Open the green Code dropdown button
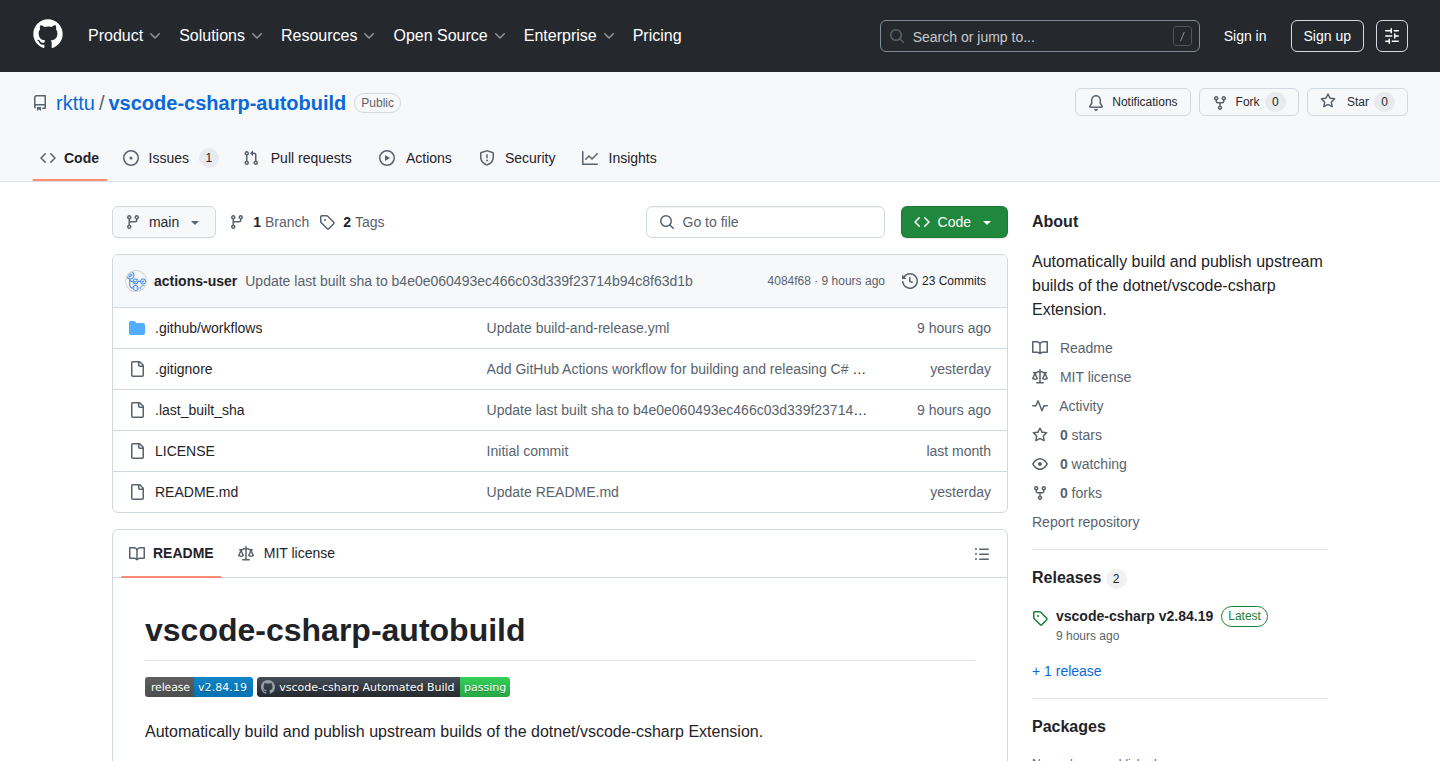The image size is (1440, 761). (954, 222)
